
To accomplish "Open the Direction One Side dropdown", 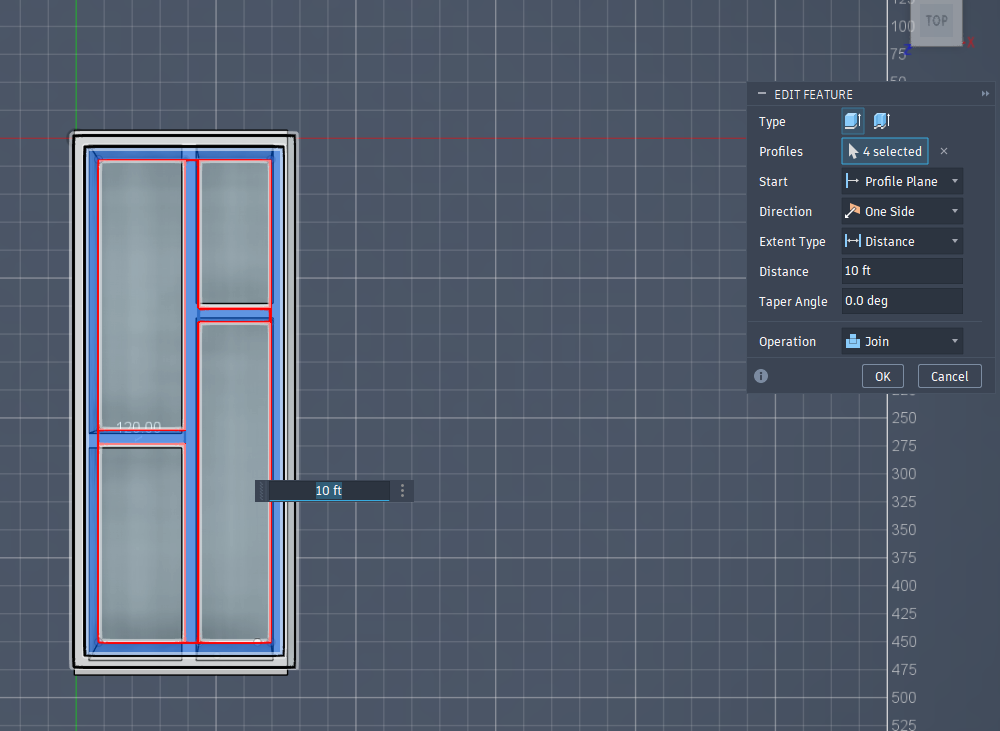I will (902, 211).
